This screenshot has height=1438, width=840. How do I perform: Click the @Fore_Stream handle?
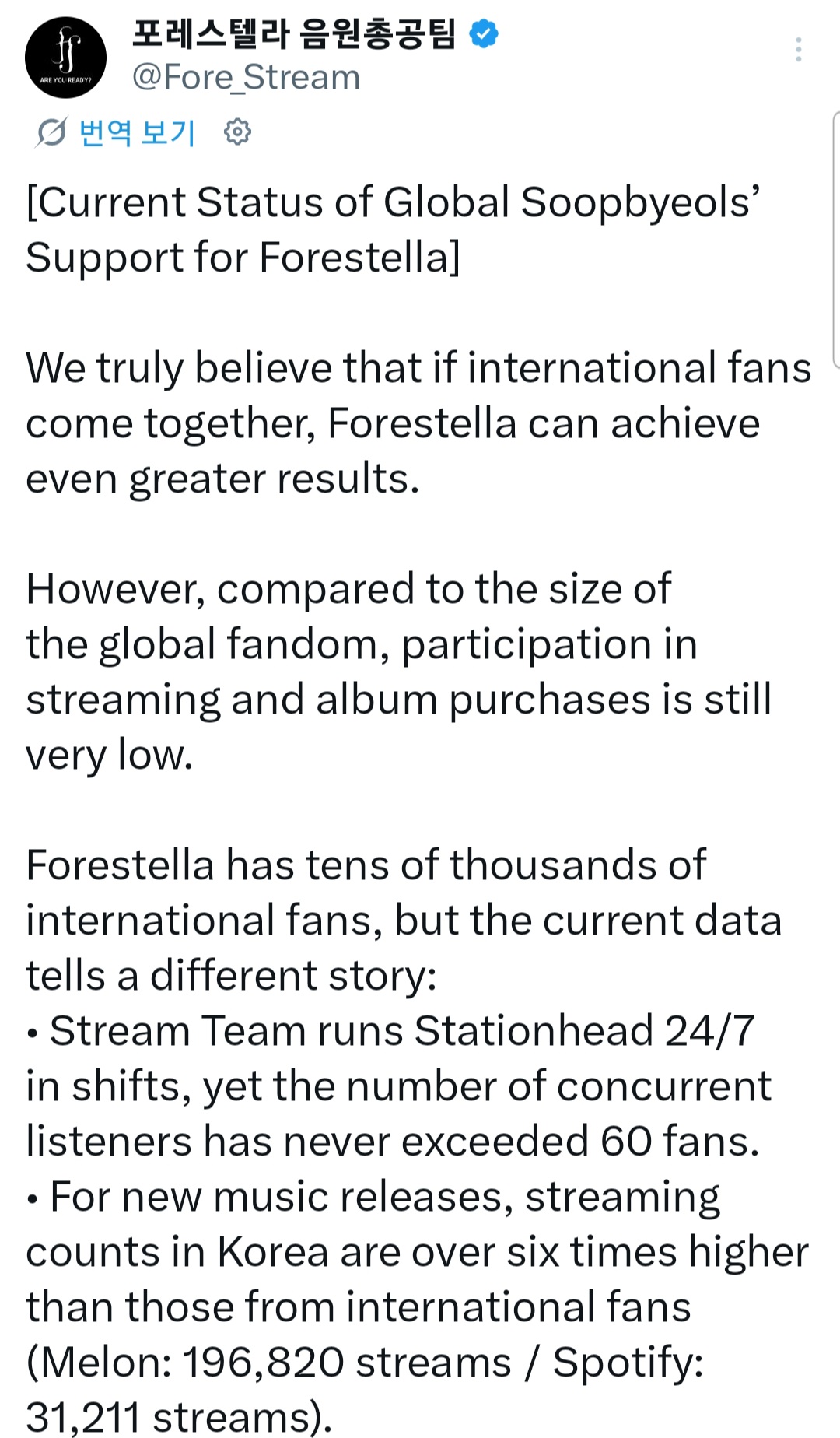[246, 77]
